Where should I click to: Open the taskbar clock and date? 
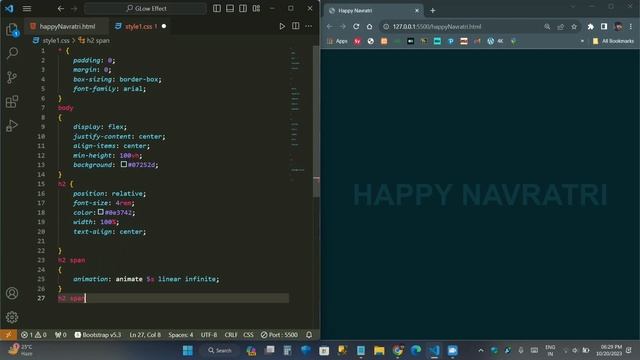609,350
